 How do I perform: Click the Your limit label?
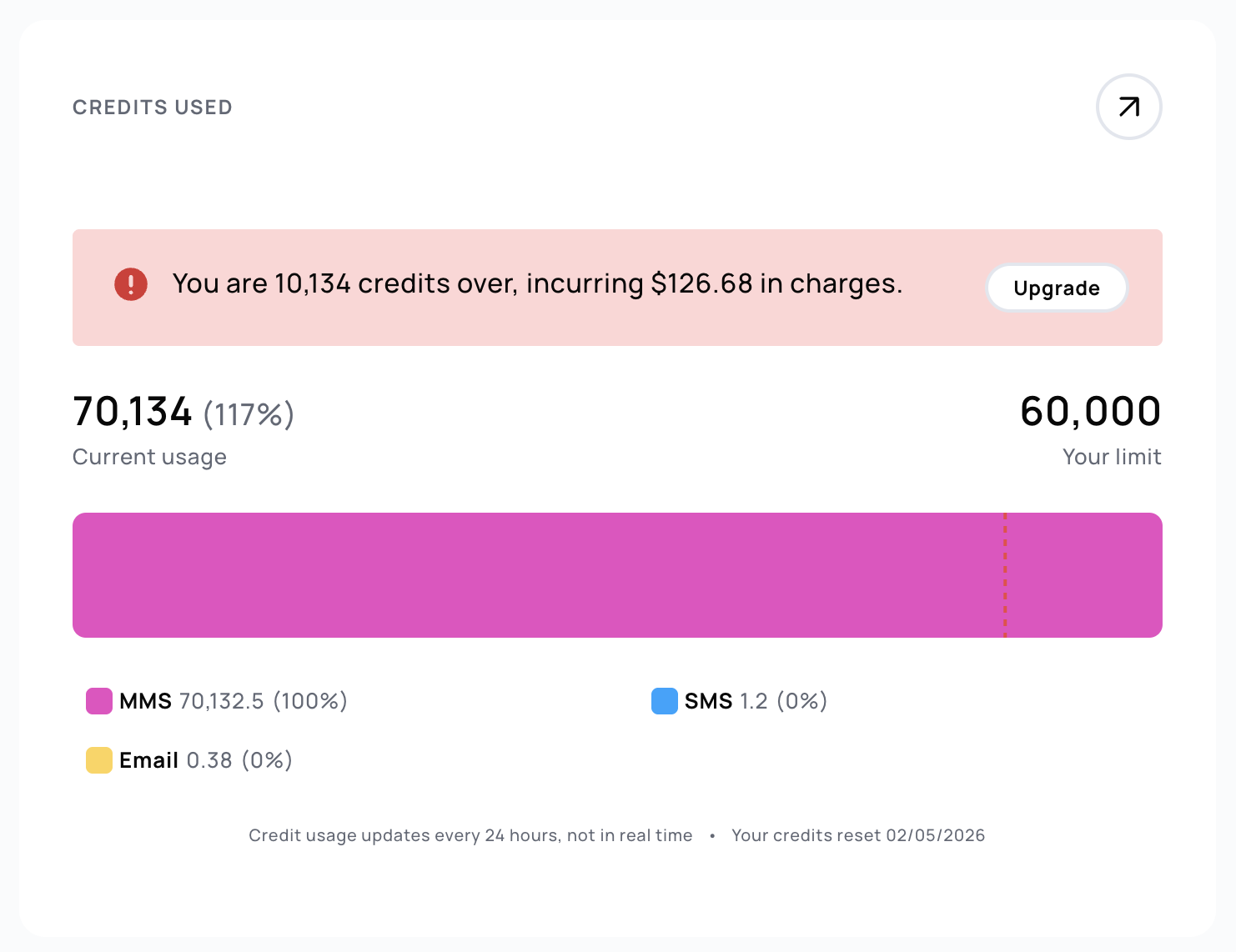pos(1112,457)
